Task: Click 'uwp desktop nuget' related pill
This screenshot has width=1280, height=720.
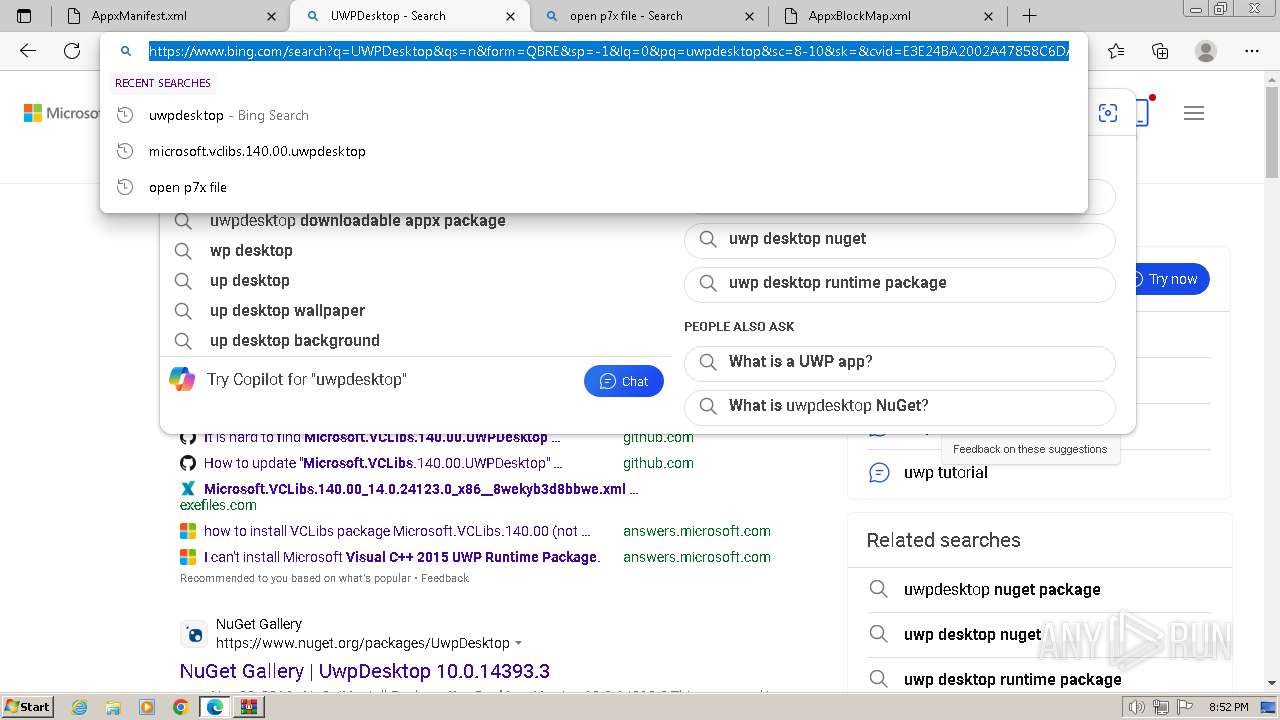Action: click(x=899, y=239)
